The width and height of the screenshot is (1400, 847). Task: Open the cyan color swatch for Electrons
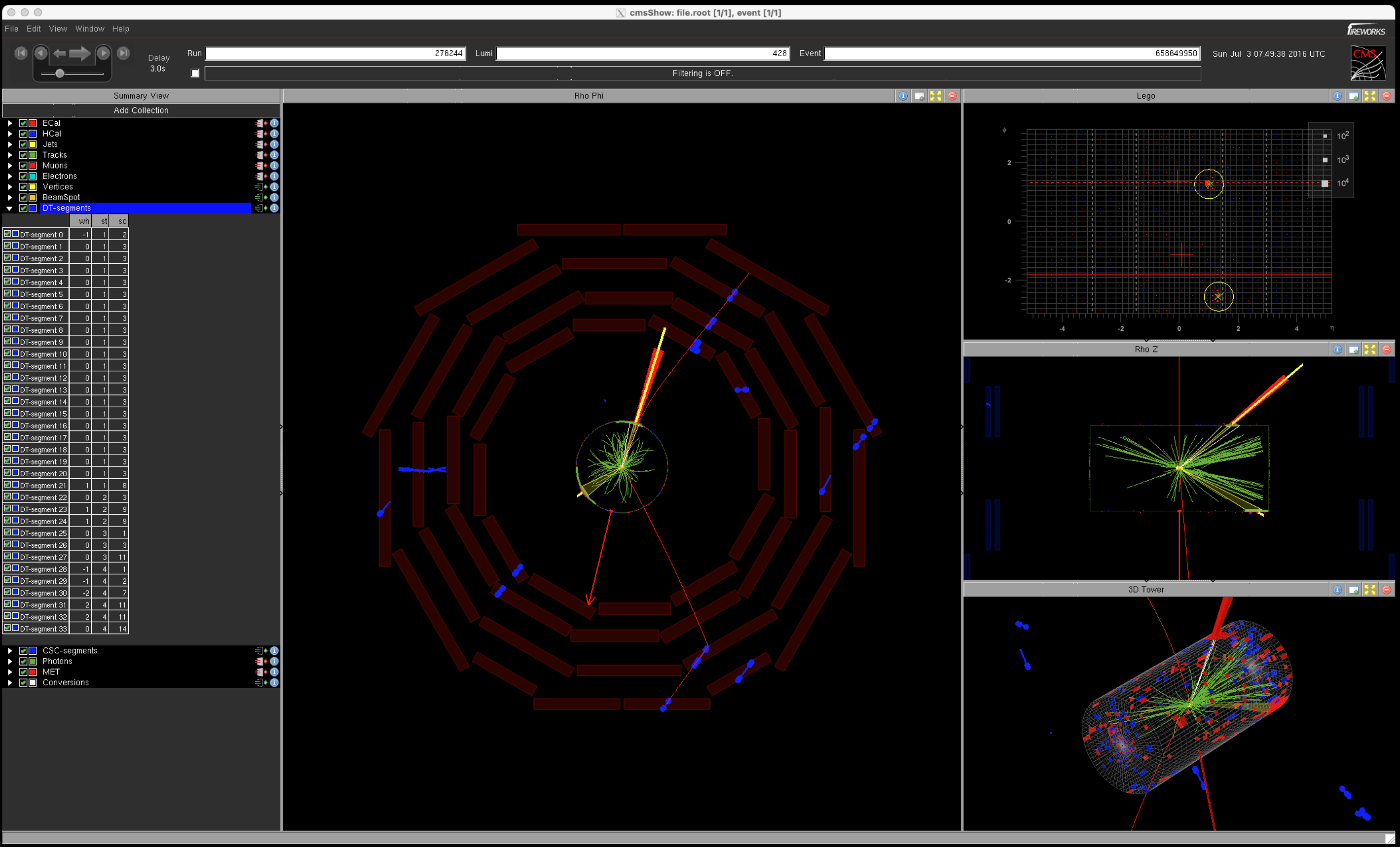(x=33, y=176)
